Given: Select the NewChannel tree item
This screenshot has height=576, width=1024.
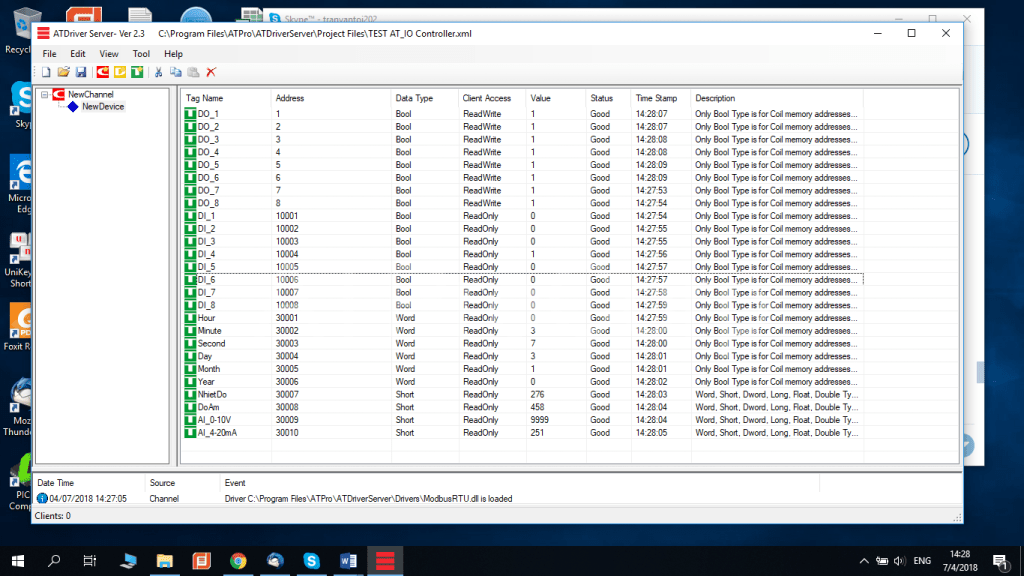Looking at the screenshot, I should [91, 95].
